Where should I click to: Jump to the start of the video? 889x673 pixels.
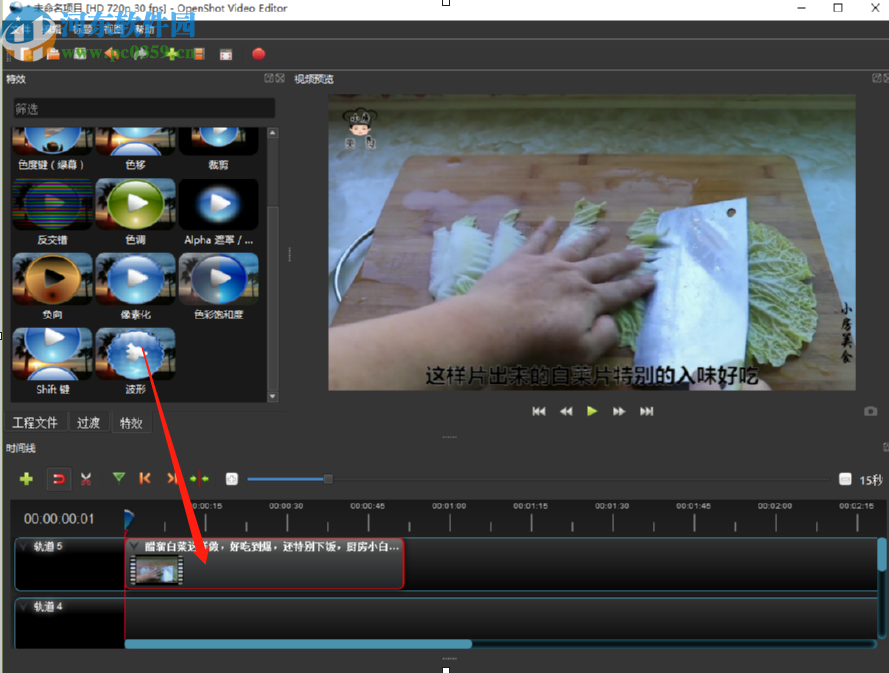[539, 411]
